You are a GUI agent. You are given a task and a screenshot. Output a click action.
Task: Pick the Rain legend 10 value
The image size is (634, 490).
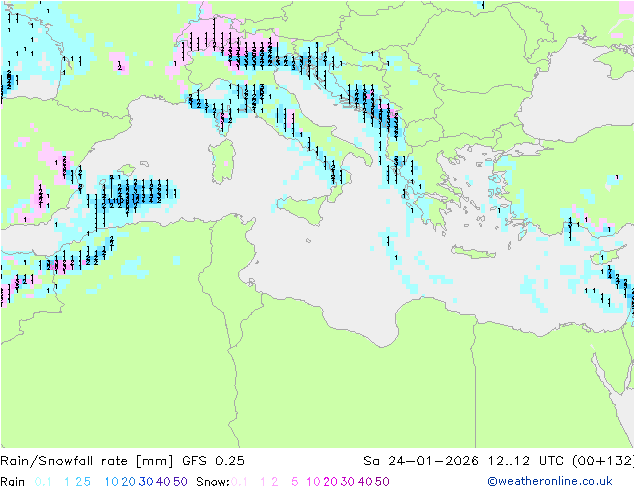pos(112,482)
